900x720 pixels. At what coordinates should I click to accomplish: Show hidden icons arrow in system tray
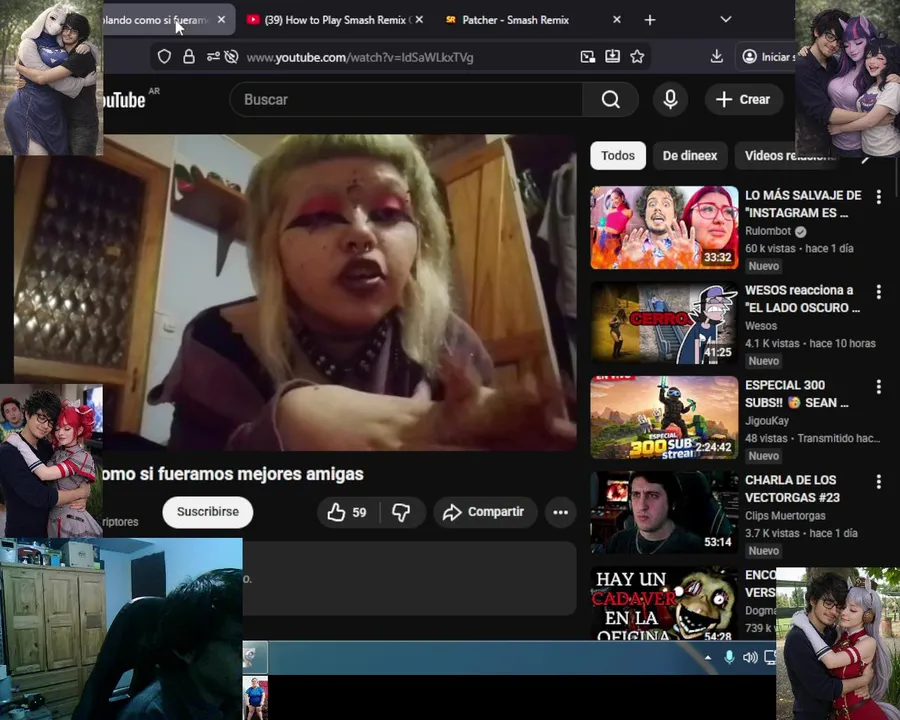coord(708,657)
